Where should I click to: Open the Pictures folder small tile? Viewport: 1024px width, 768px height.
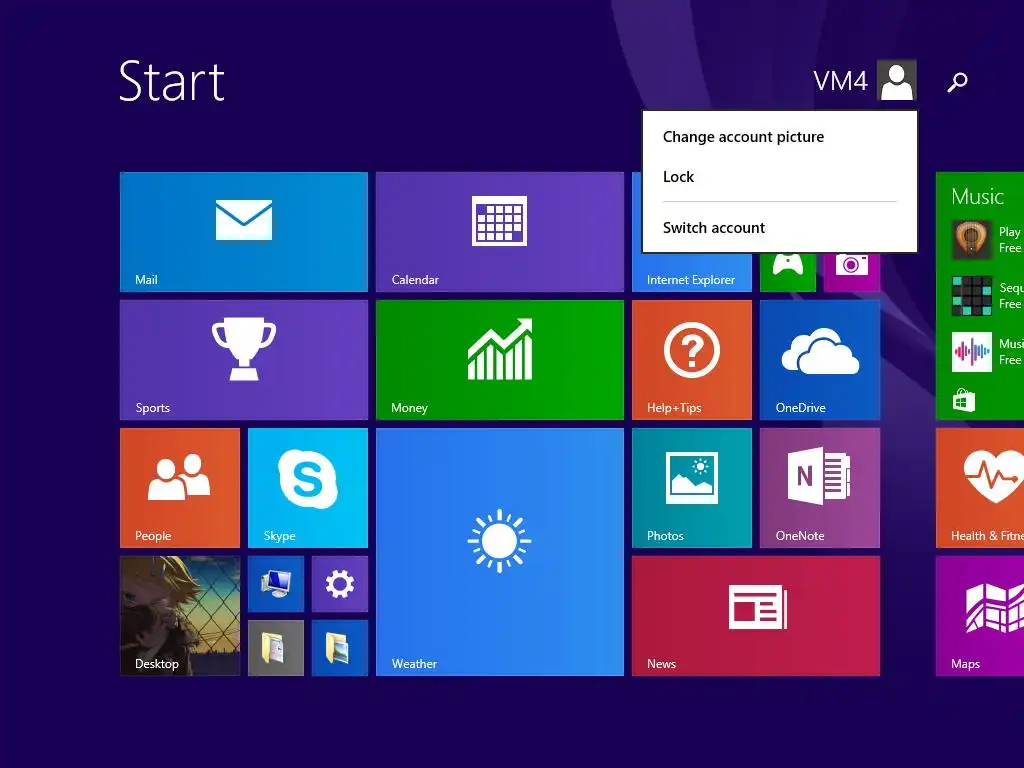(340, 648)
